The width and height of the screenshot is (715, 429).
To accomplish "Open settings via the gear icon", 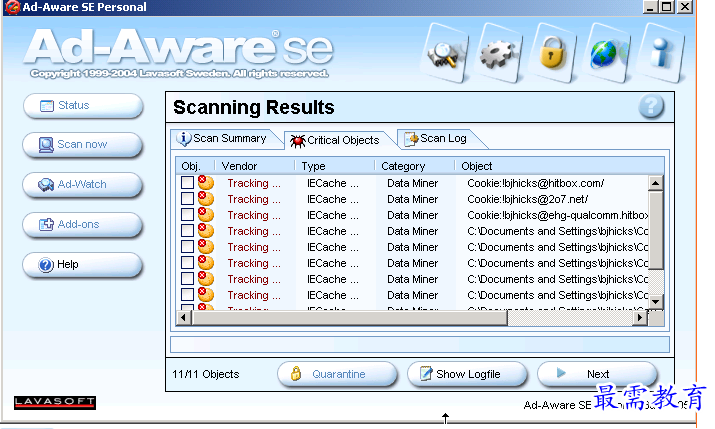I will 498,54.
